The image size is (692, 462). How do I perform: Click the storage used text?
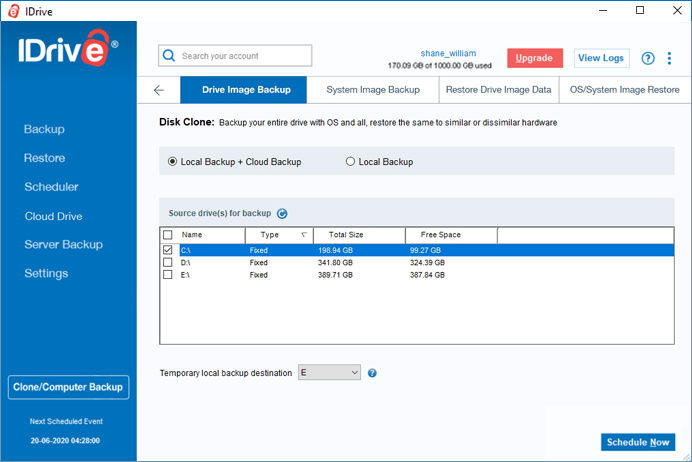click(440, 66)
